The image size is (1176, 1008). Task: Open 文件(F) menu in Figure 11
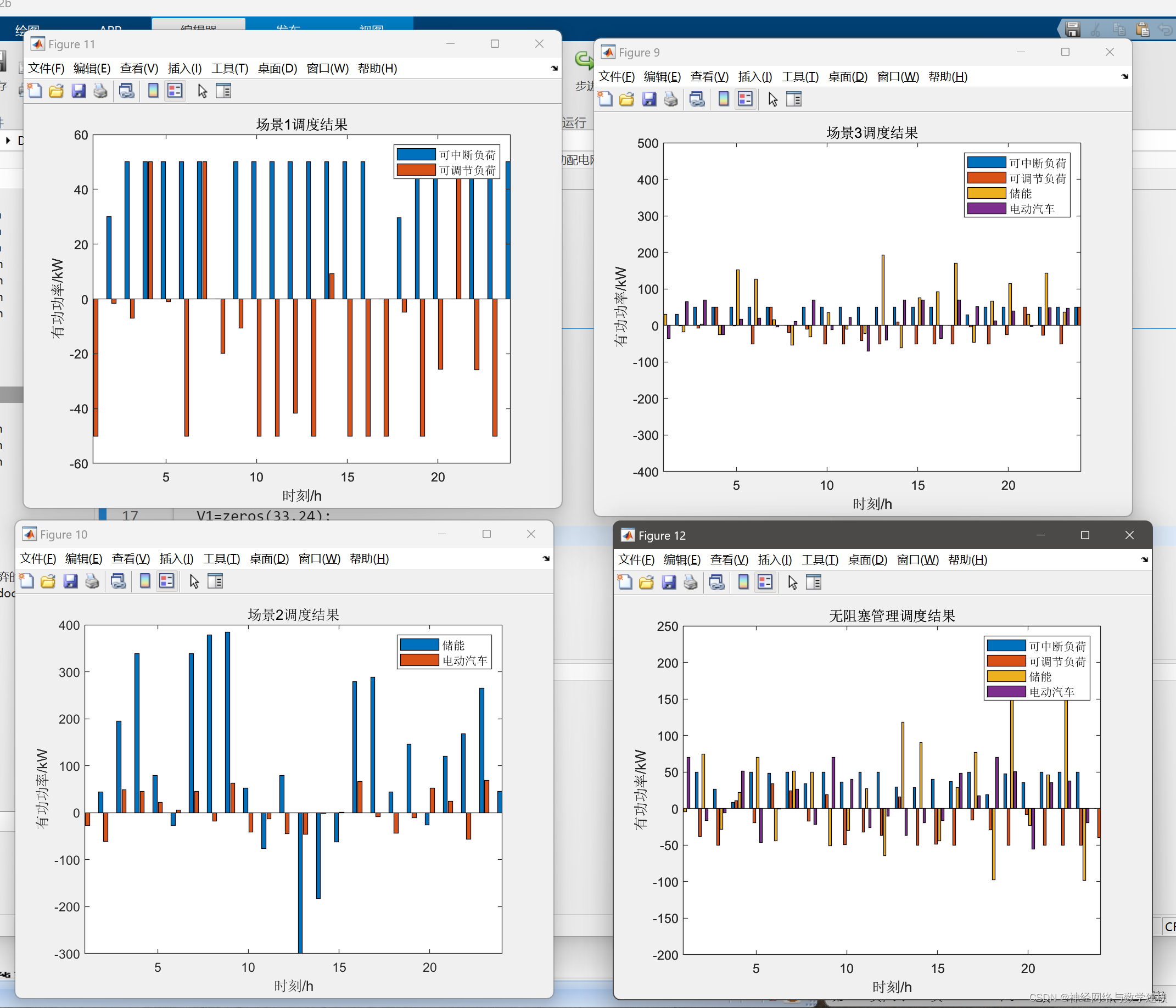47,69
